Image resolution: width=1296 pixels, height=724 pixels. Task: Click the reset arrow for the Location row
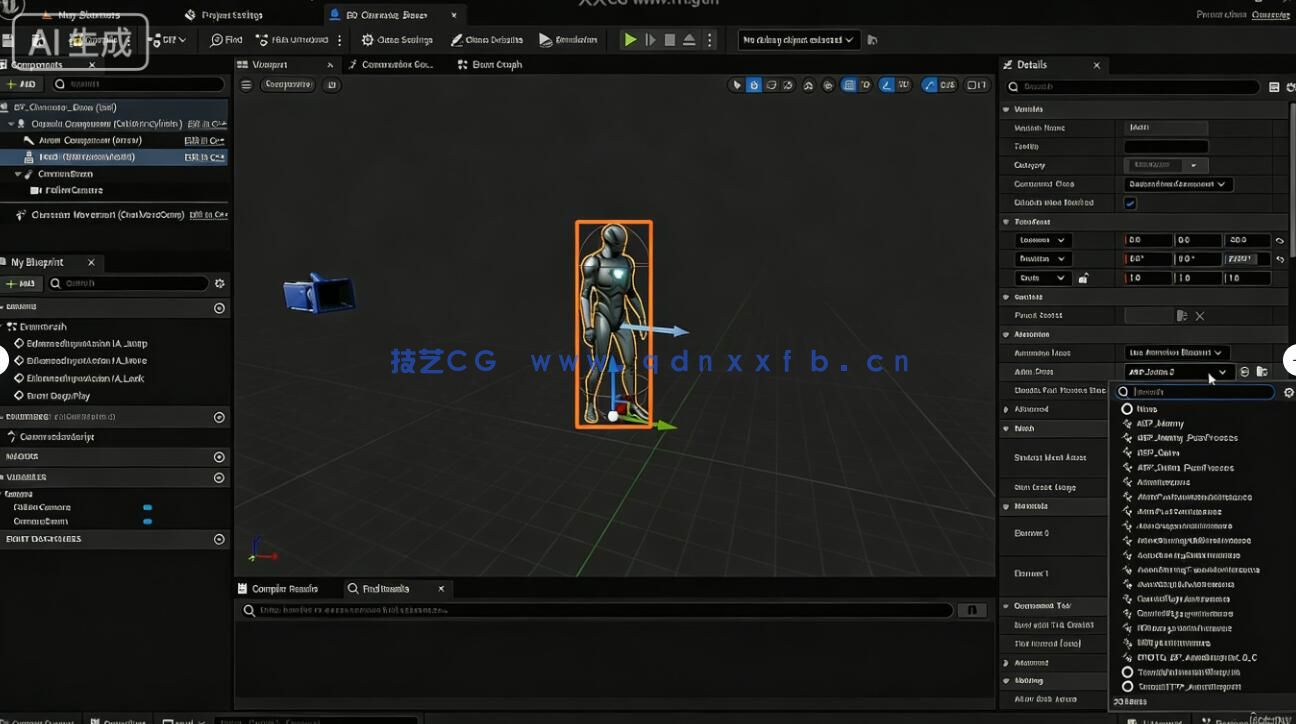1280,241
